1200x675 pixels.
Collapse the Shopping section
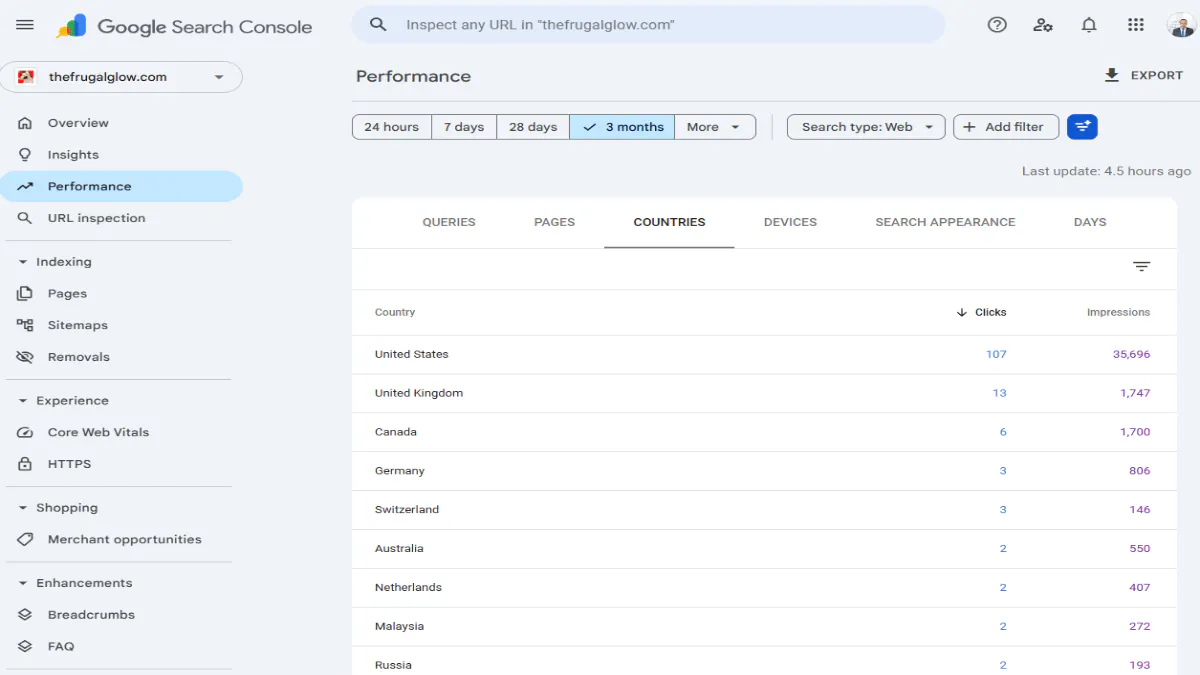point(58,508)
